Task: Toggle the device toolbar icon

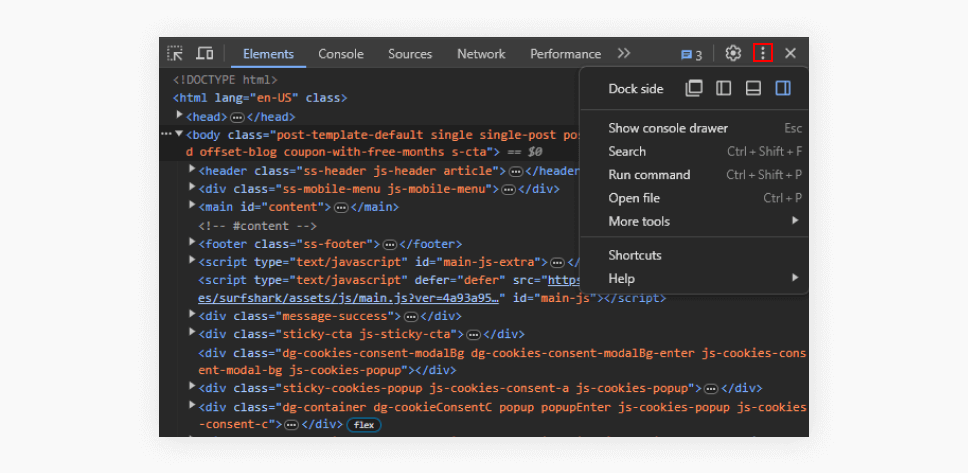Action: (205, 54)
